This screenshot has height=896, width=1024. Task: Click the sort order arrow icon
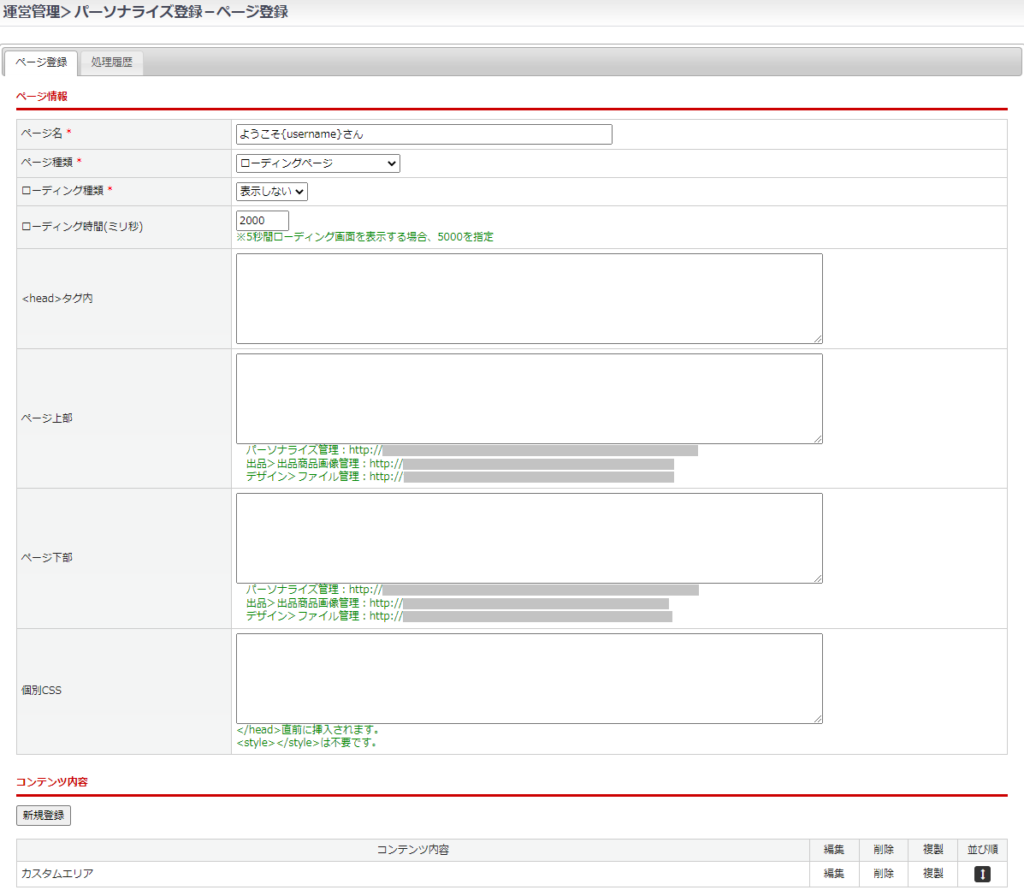(x=981, y=874)
